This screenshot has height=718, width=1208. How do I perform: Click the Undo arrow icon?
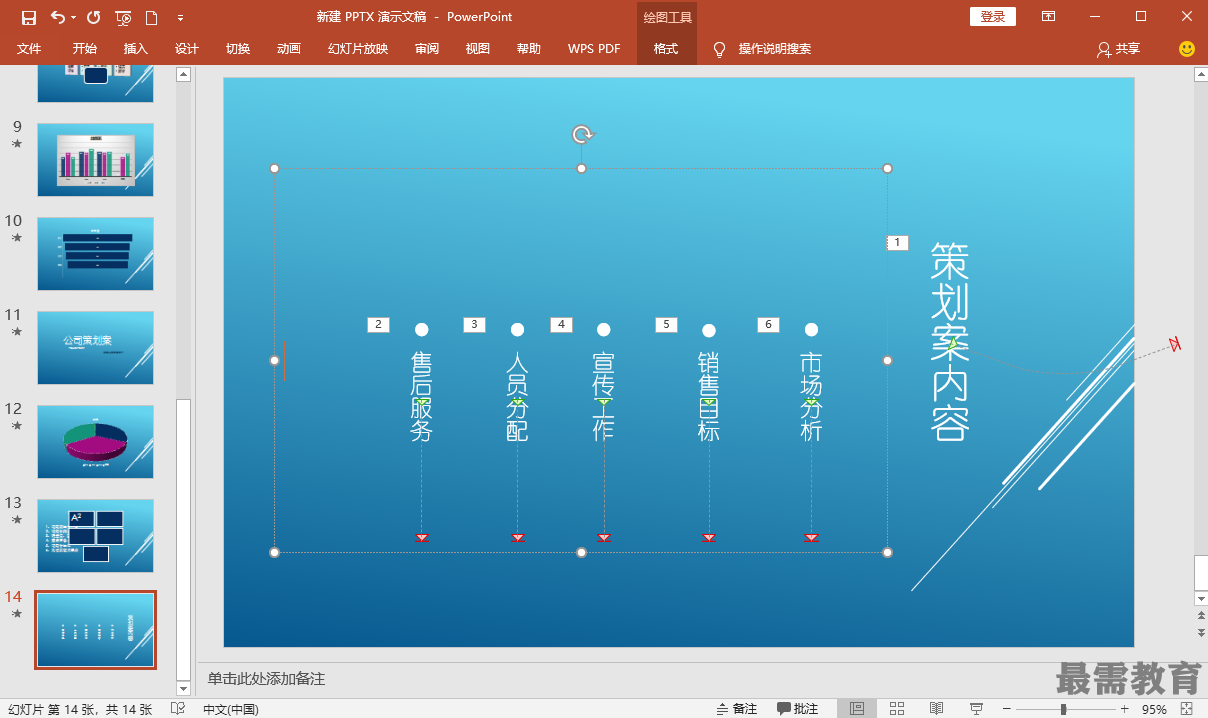click(57, 17)
